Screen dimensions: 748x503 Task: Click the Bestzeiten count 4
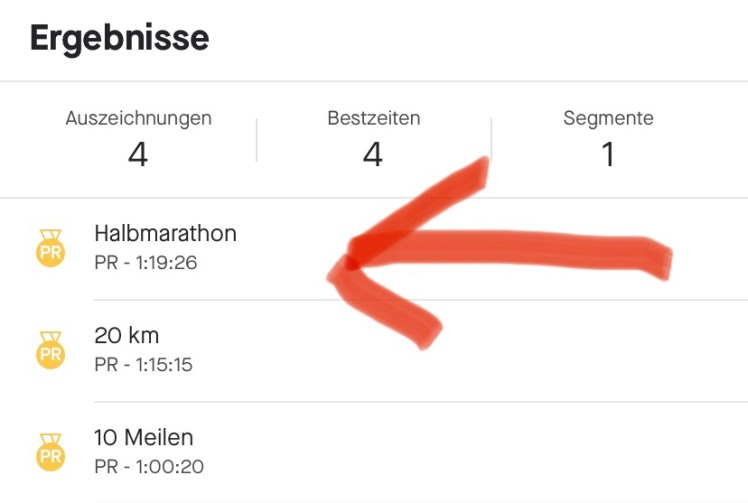tap(373, 155)
